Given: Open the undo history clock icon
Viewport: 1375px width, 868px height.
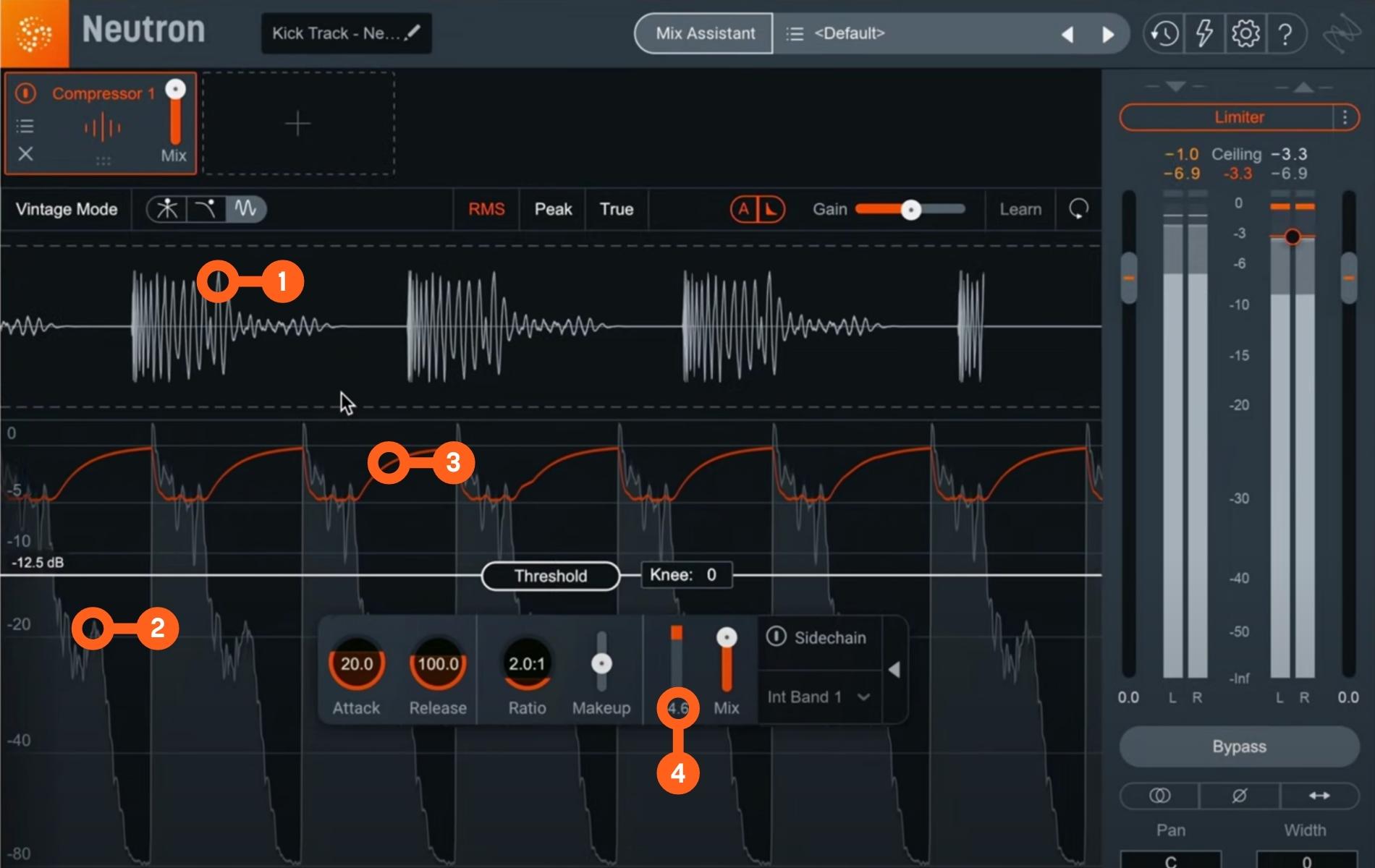Looking at the screenshot, I should [1164, 33].
